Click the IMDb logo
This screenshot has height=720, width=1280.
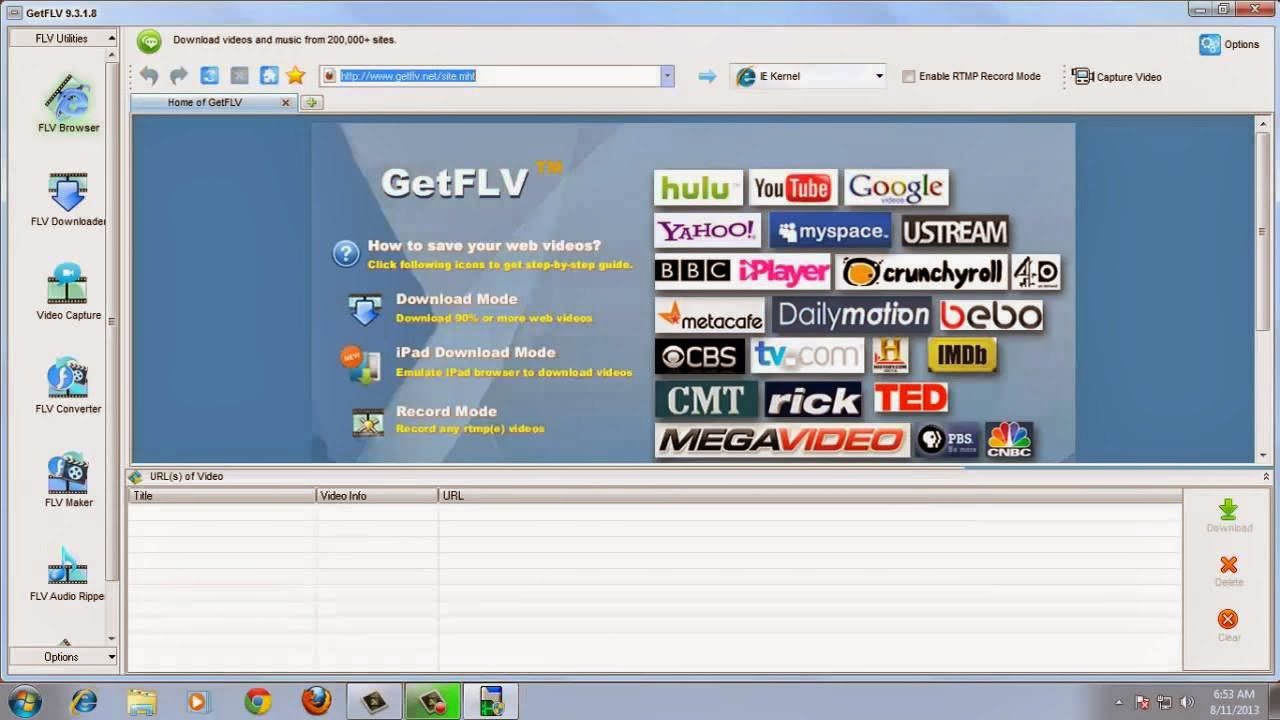tap(962, 355)
